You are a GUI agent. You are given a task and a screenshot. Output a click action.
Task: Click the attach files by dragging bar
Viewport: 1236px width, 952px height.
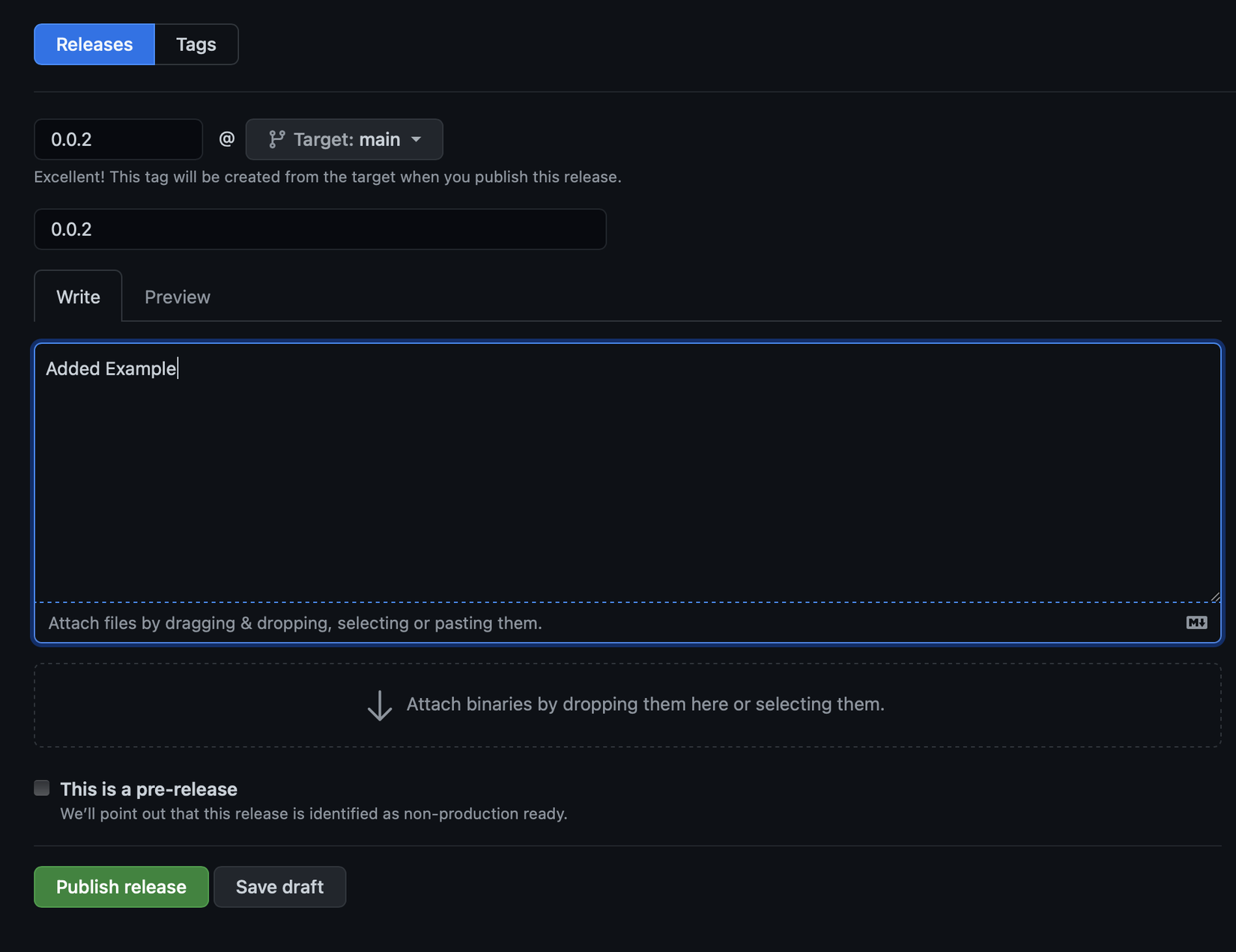[x=295, y=623]
